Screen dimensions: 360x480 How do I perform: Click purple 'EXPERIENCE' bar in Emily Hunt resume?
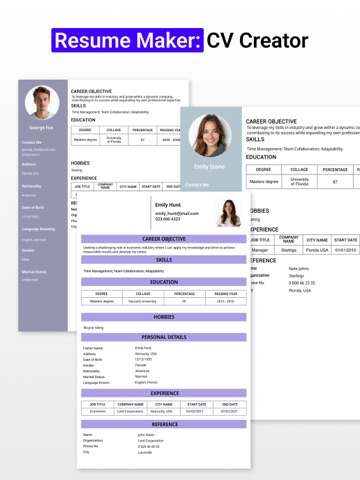(x=164, y=393)
